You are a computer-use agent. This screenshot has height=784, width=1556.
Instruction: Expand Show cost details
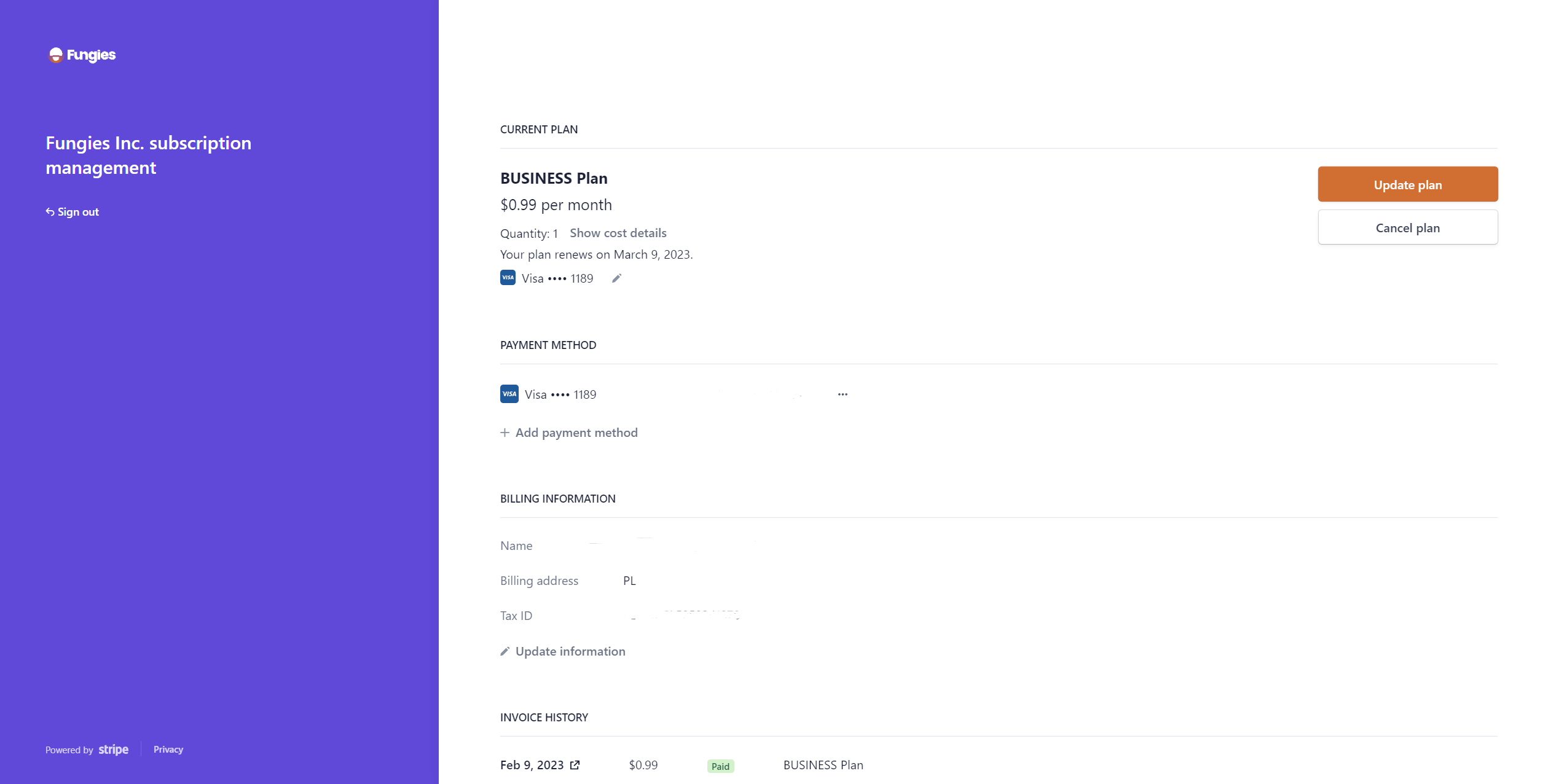click(x=618, y=233)
